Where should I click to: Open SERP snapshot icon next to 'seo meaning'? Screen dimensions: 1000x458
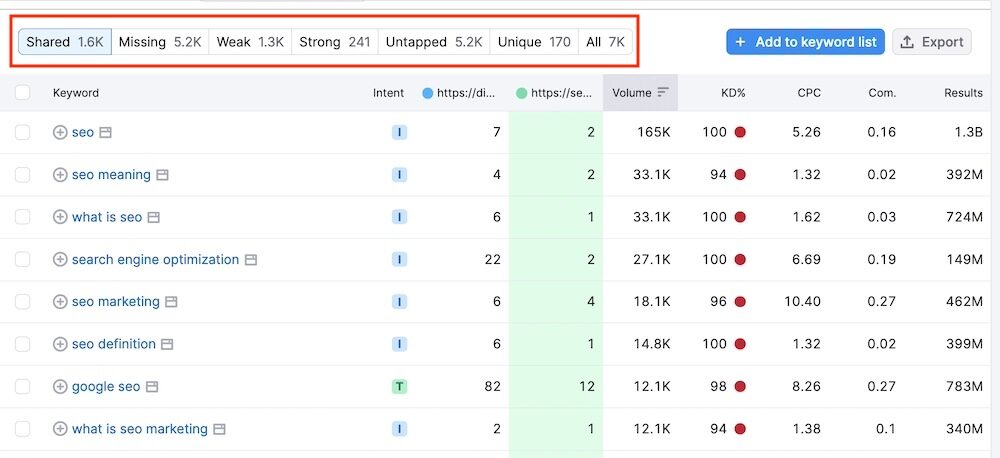(x=162, y=175)
